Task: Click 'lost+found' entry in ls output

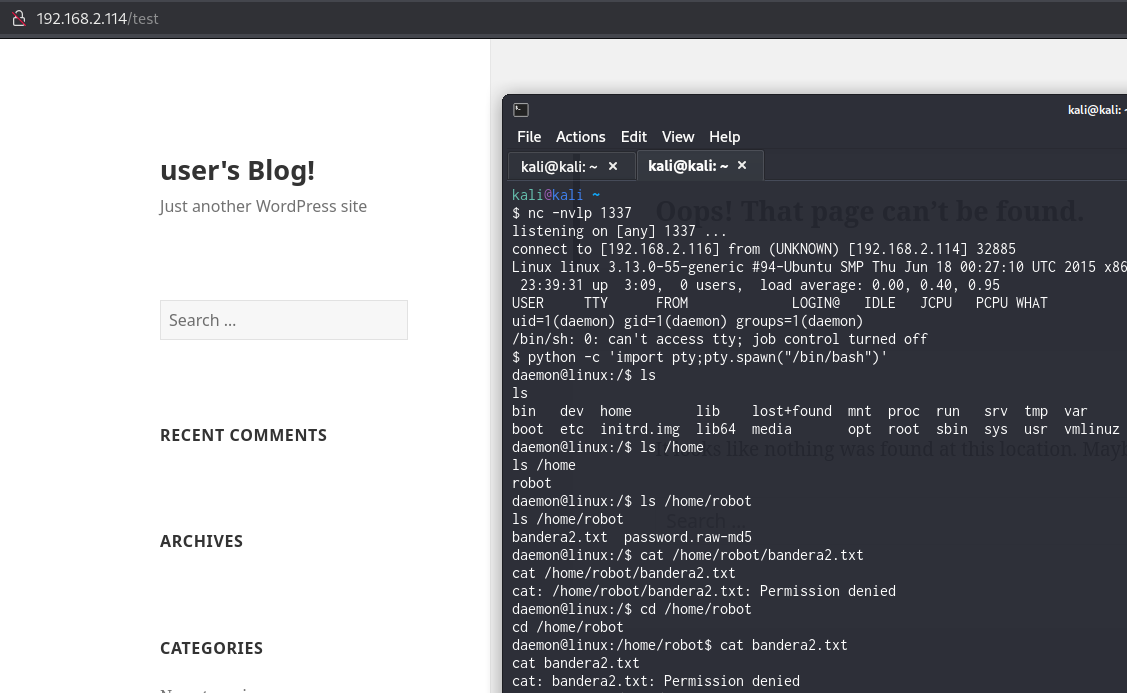Action: [791, 411]
